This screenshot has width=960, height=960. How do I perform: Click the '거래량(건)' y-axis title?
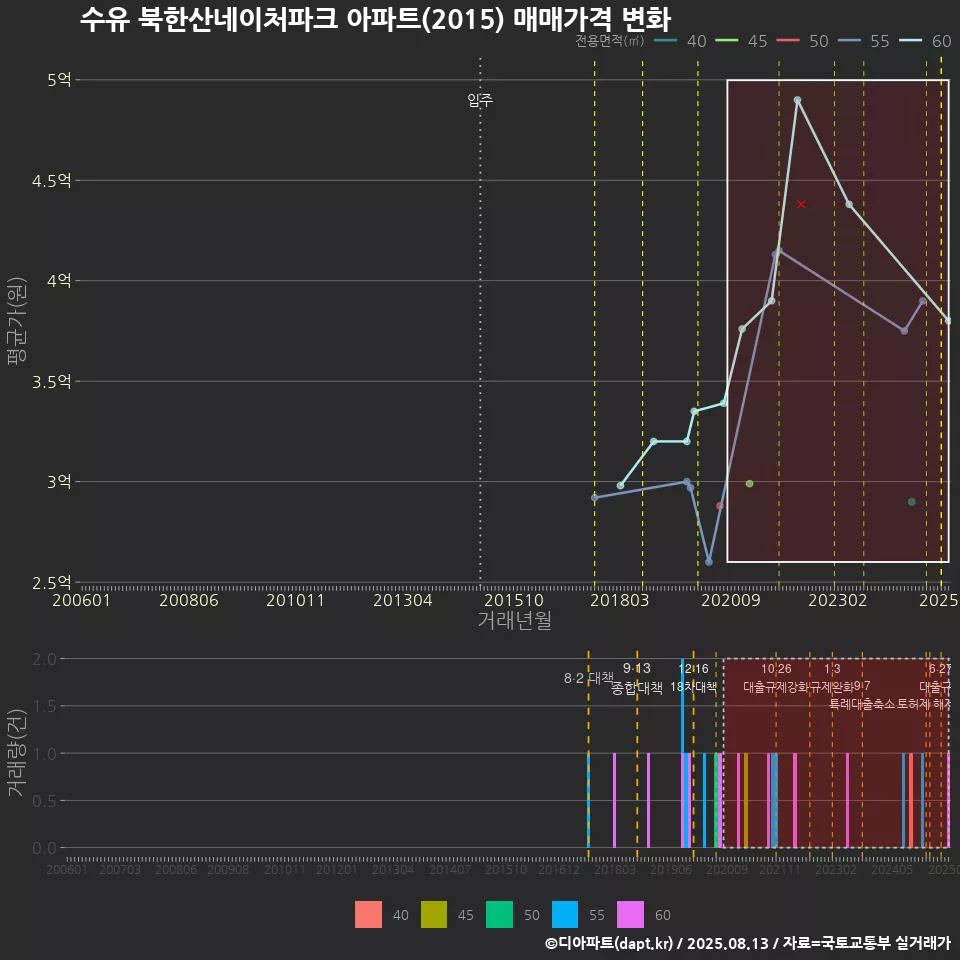tap(17, 753)
